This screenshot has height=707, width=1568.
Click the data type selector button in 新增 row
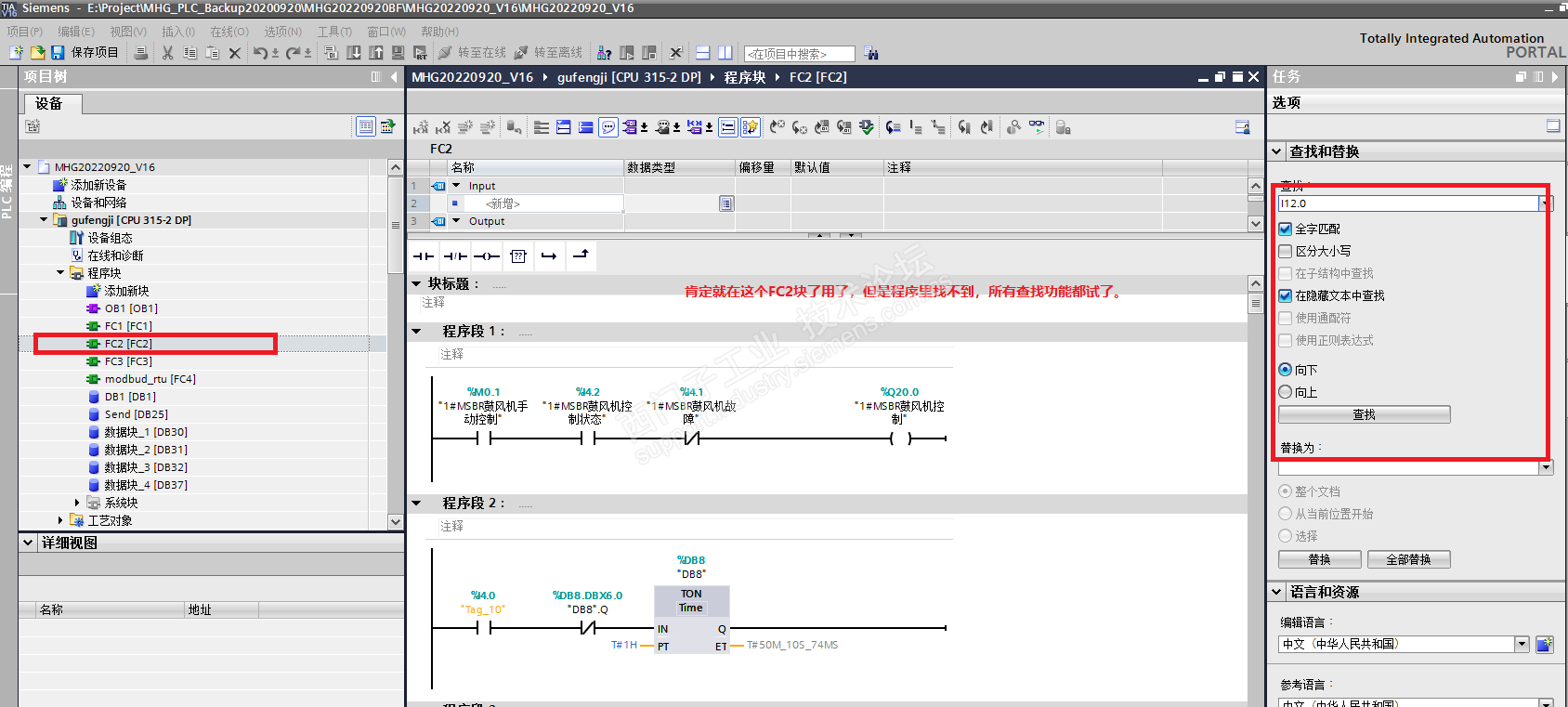[x=726, y=203]
